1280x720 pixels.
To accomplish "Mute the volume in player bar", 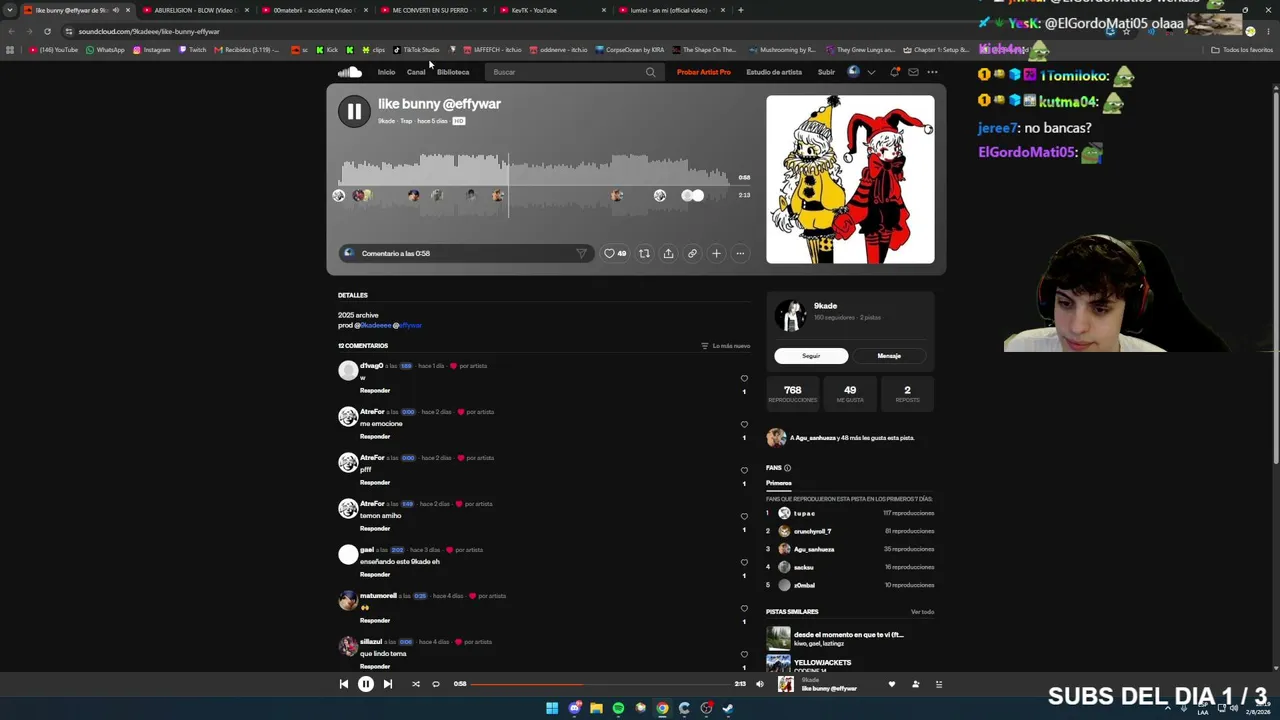I will click(x=760, y=684).
